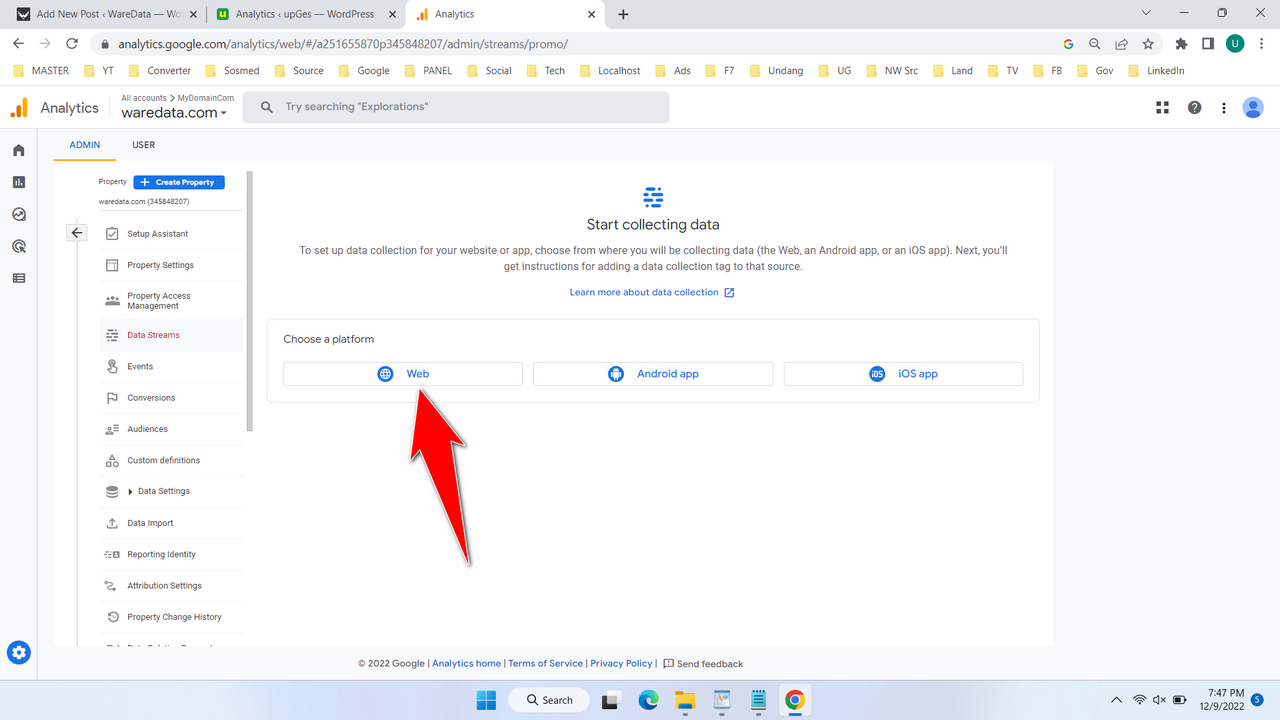The width and height of the screenshot is (1280, 720).
Task: Open the Google apps grid icon
Action: pyautogui.click(x=1162, y=107)
